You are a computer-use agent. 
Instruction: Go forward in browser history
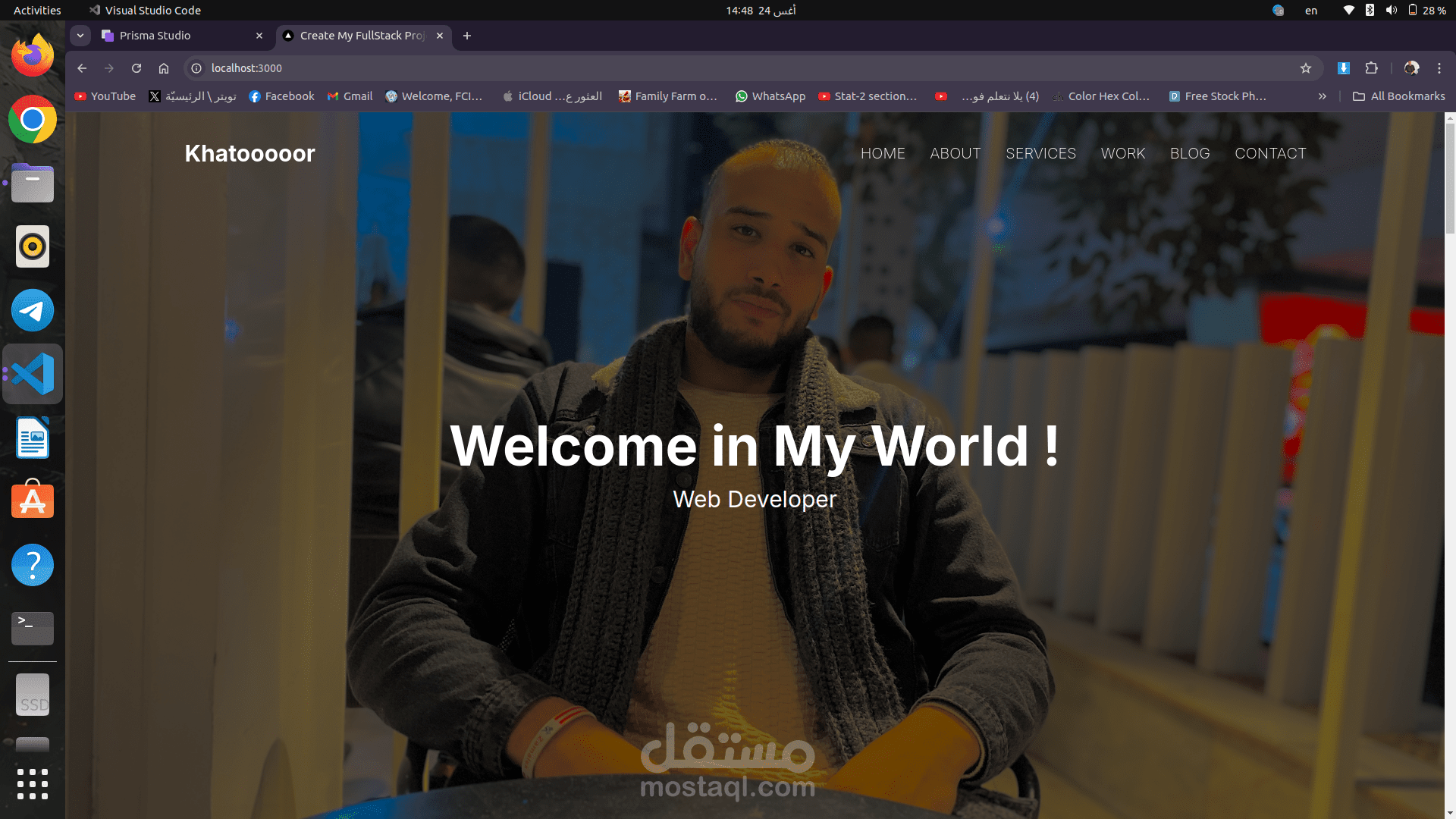coord(109,68)
